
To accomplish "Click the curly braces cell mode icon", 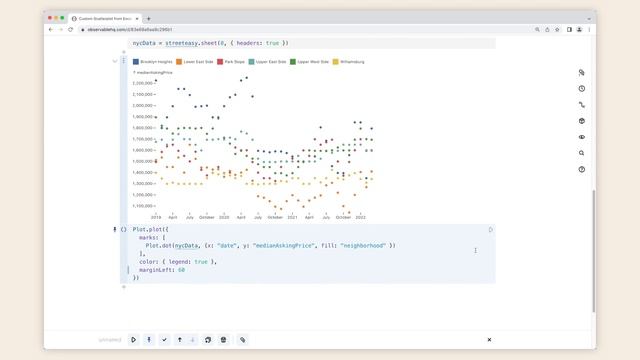I will [123, 229].
